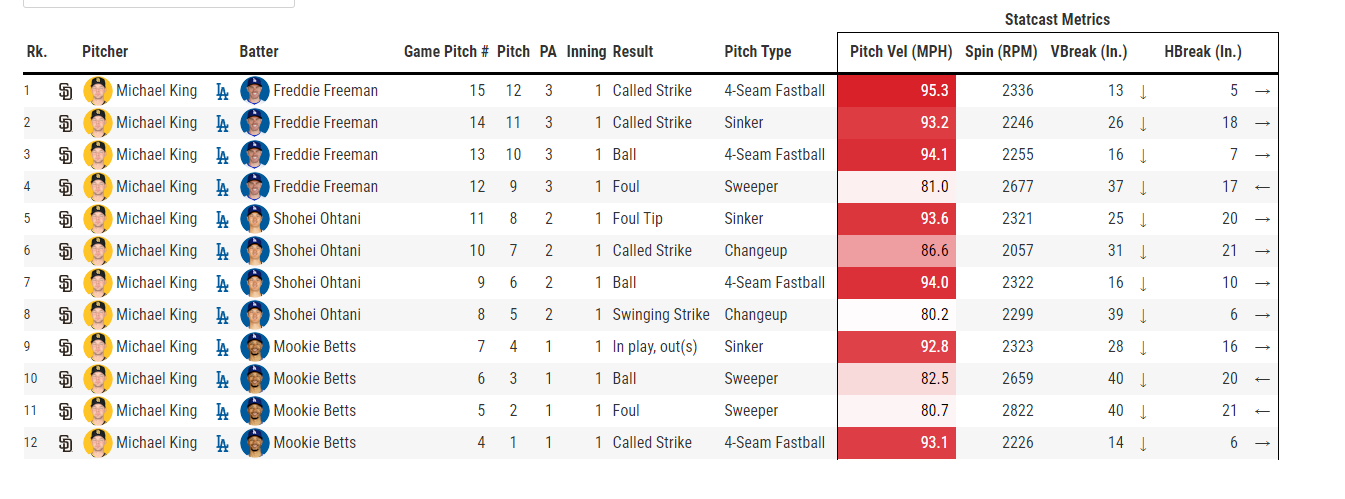Open Mookie Betts link in row 12

314,443
